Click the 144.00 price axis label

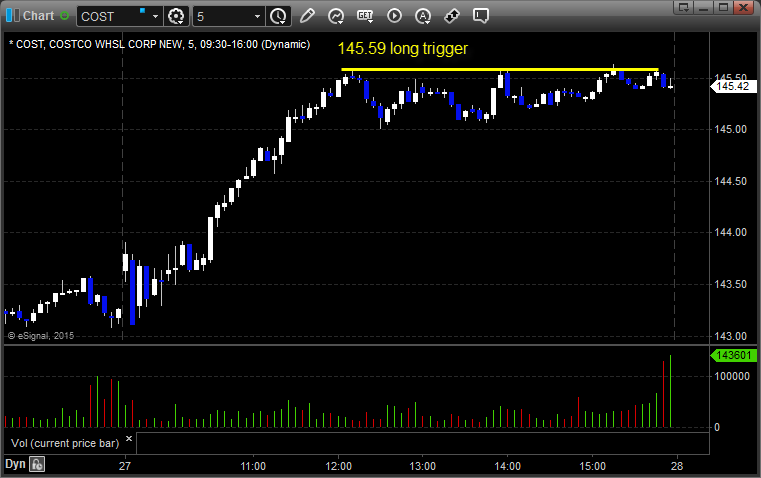(x=731, y=232)
